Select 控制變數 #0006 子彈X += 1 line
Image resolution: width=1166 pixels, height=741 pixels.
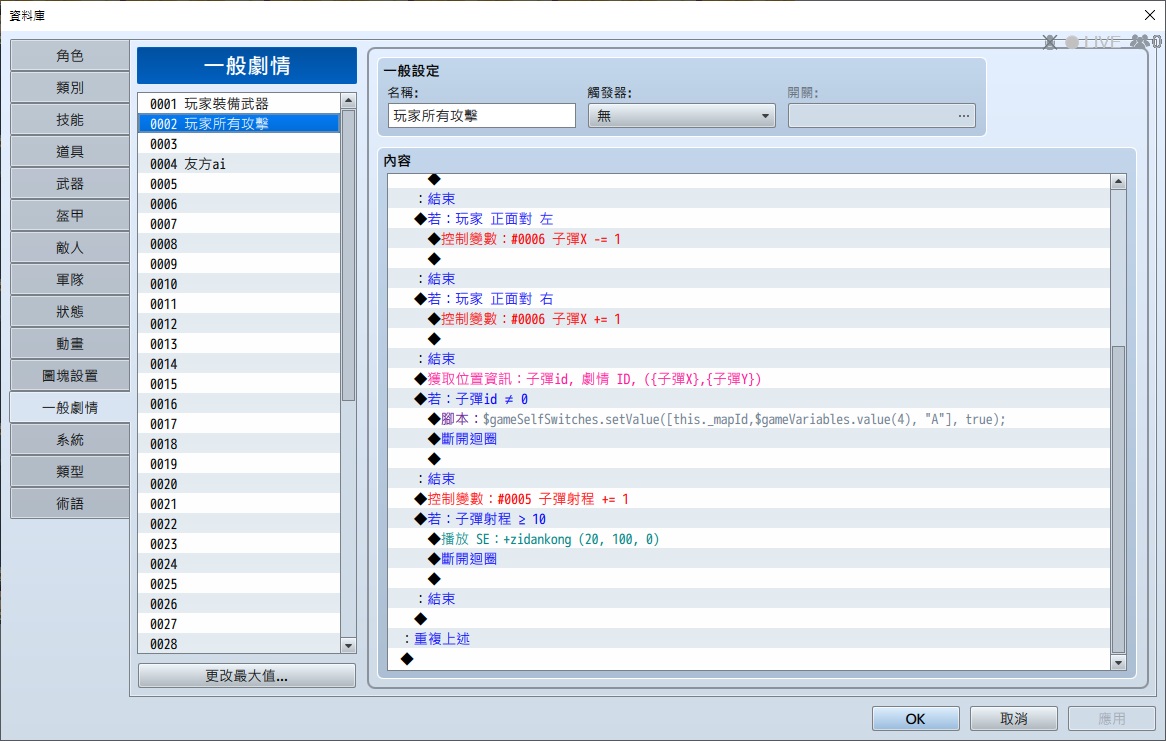point(749,319)
